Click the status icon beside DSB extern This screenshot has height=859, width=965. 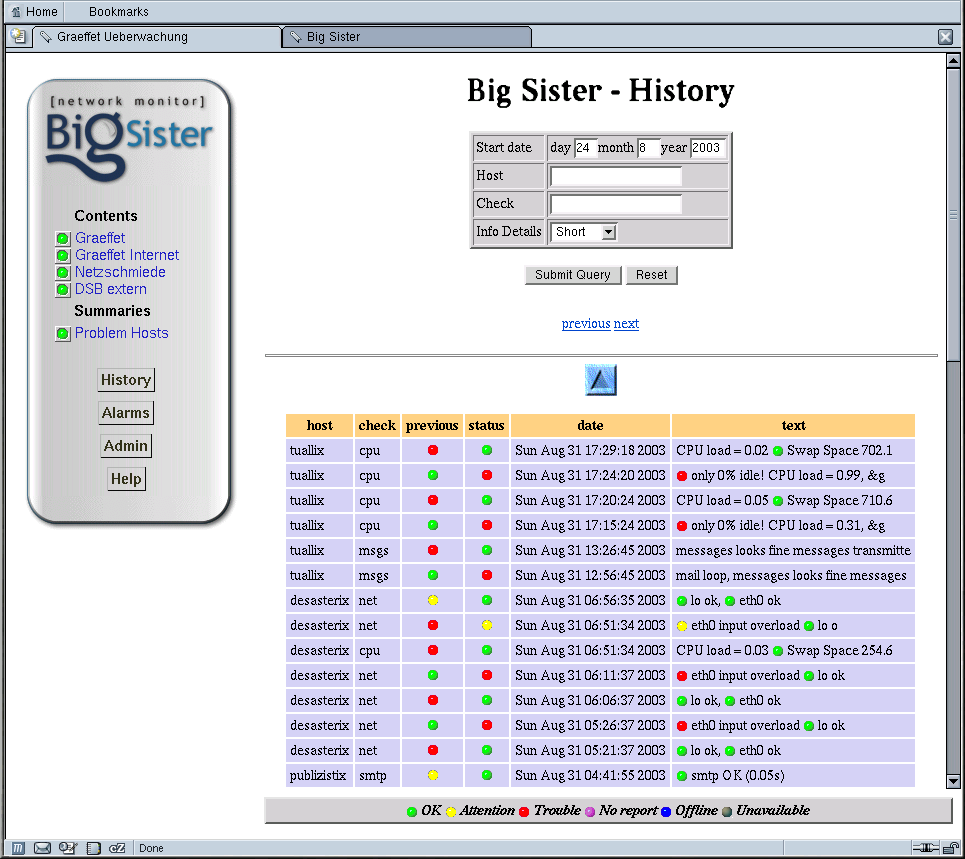click(63, 290)
